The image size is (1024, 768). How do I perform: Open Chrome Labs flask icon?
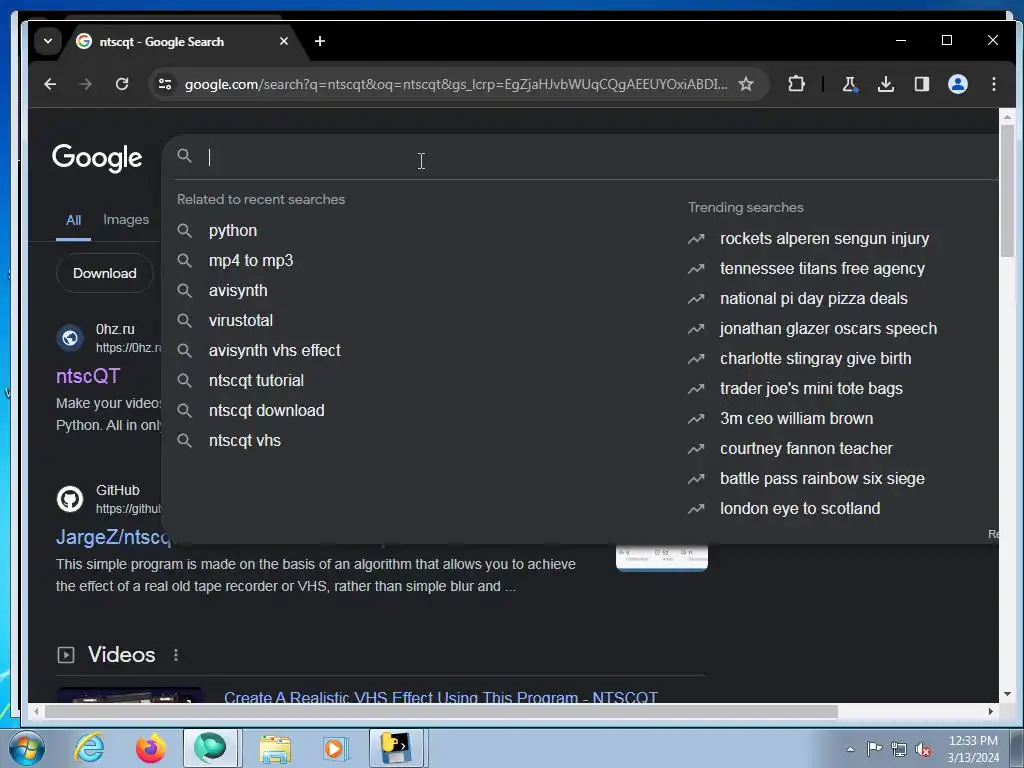coord(849,84)
